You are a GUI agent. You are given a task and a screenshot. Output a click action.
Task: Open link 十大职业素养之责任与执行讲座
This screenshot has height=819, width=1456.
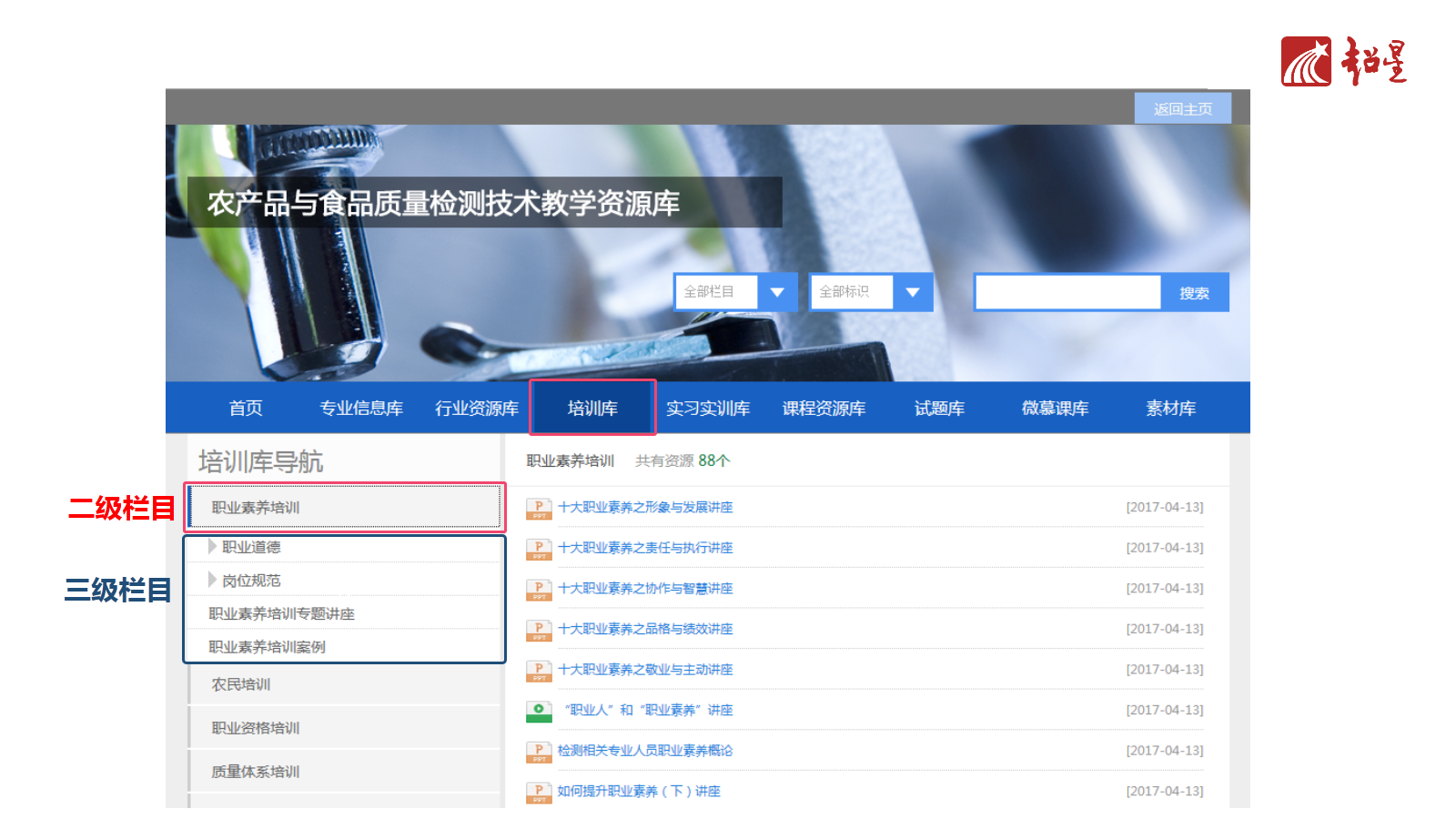coord(645,548)
